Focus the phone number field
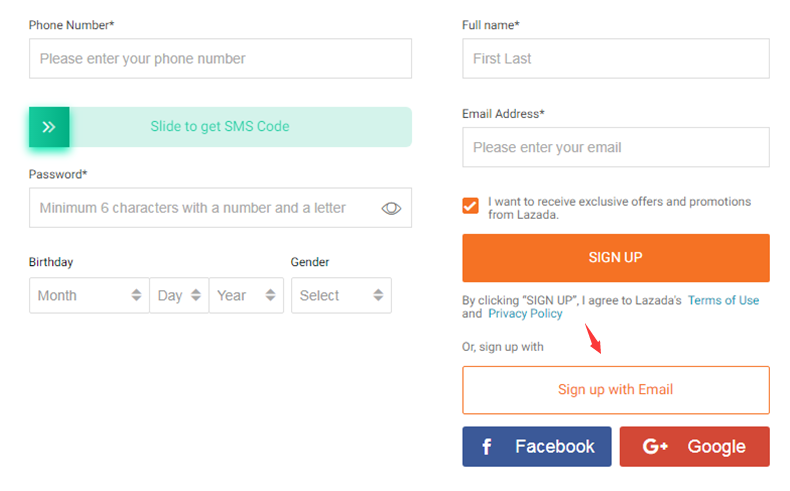Viewport: 790px width, 491px height. coord(220,59)
